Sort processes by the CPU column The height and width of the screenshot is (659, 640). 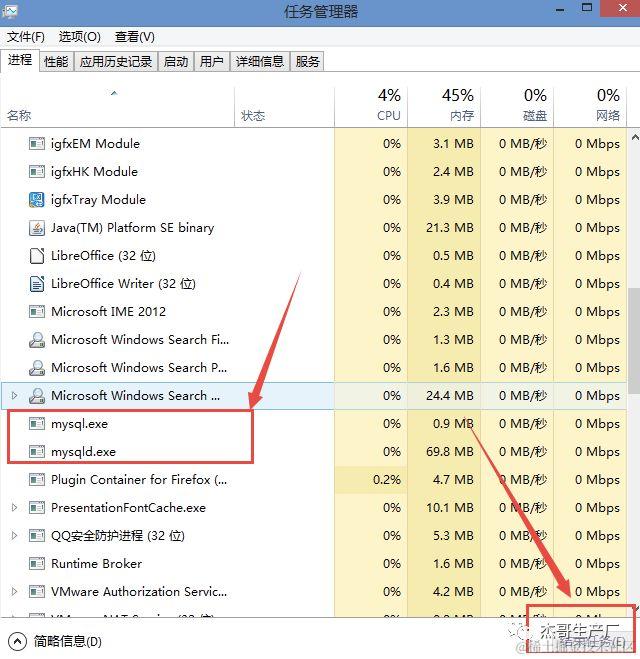[371, 107]
